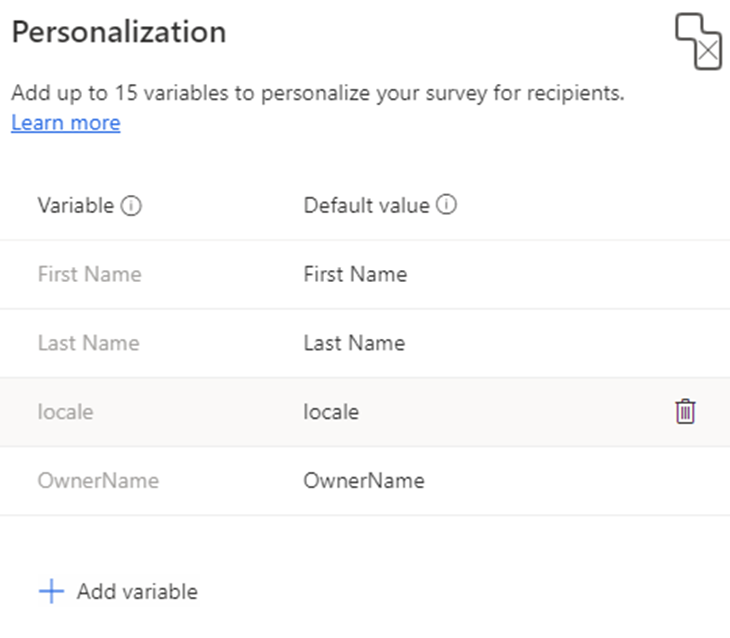Click the Default value info icon
Image resolution: width=730 pixels, height=638 pixels.
click(446, 205)
